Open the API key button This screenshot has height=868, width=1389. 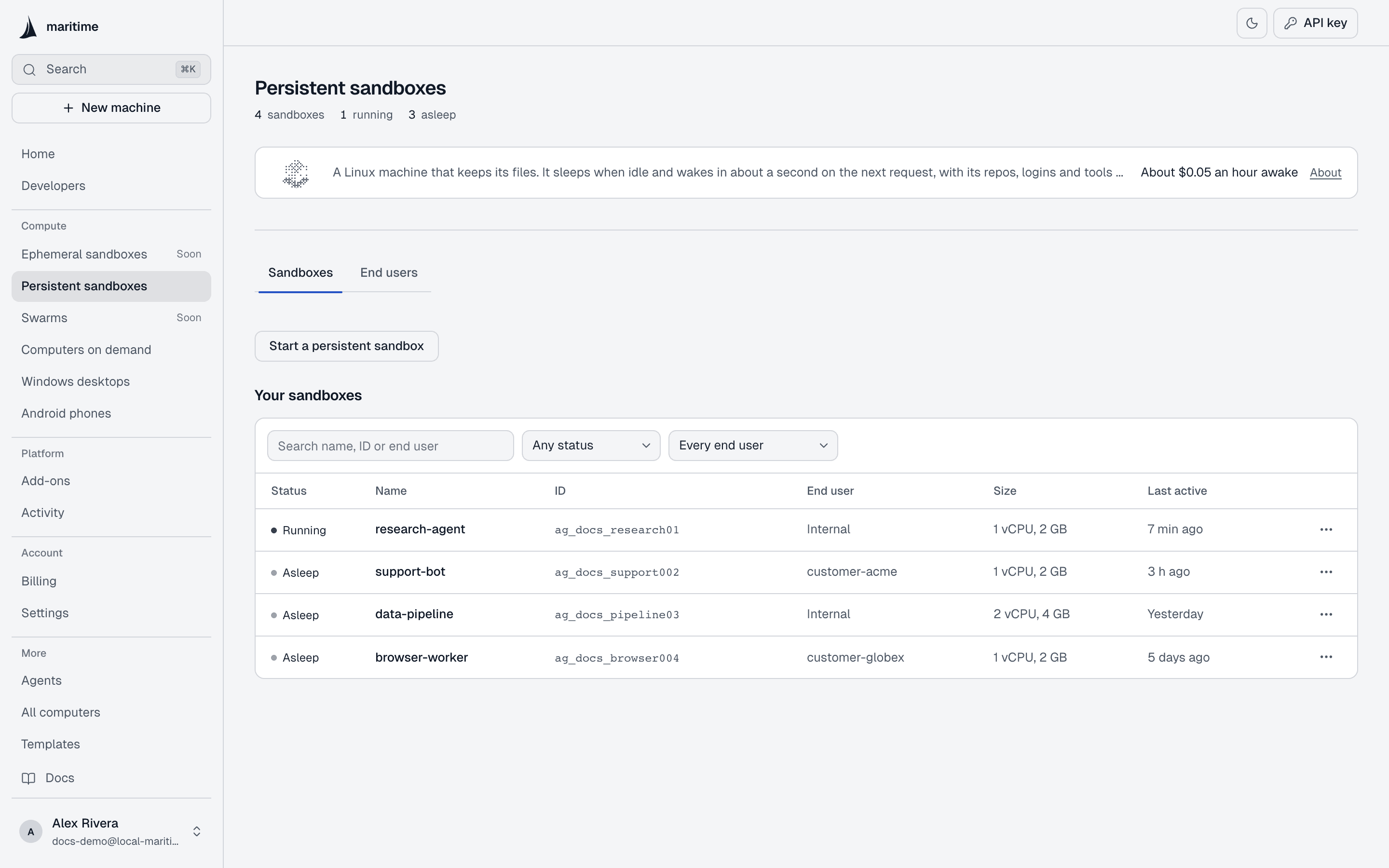1315,23
